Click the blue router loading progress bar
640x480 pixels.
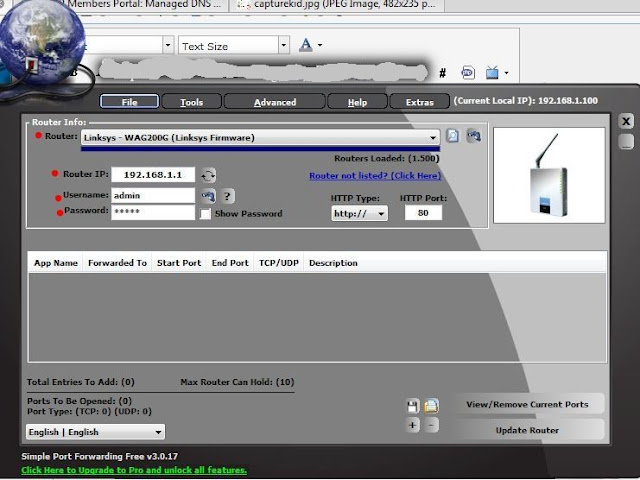(260, 149)
